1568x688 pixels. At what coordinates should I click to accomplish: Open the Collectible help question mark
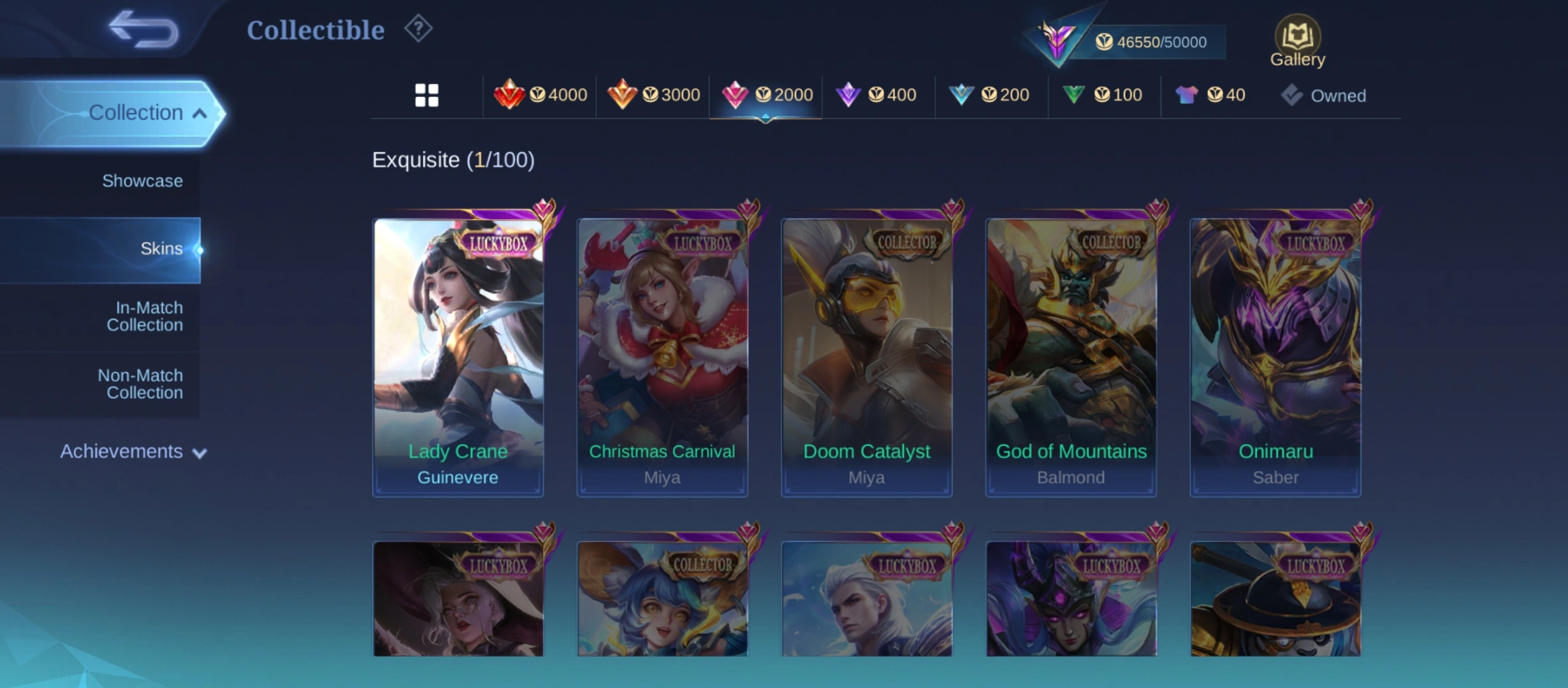[418, 29]
